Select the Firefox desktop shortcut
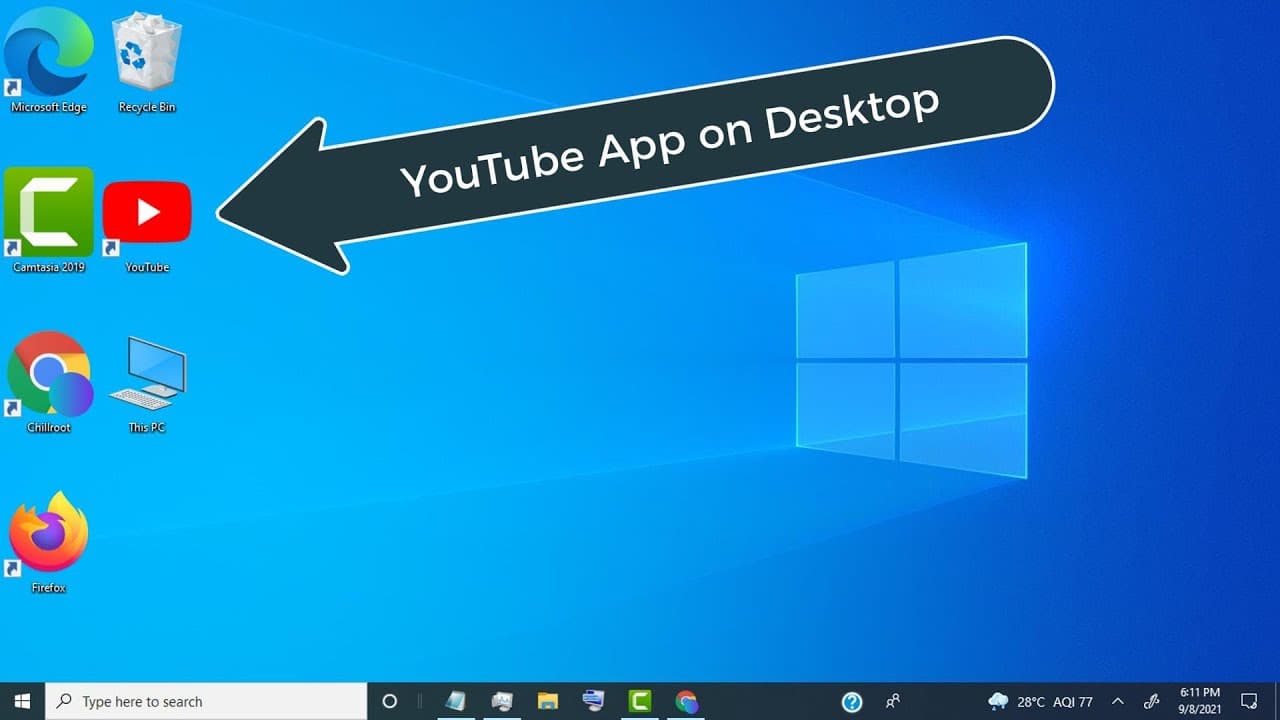 [49, 542]
